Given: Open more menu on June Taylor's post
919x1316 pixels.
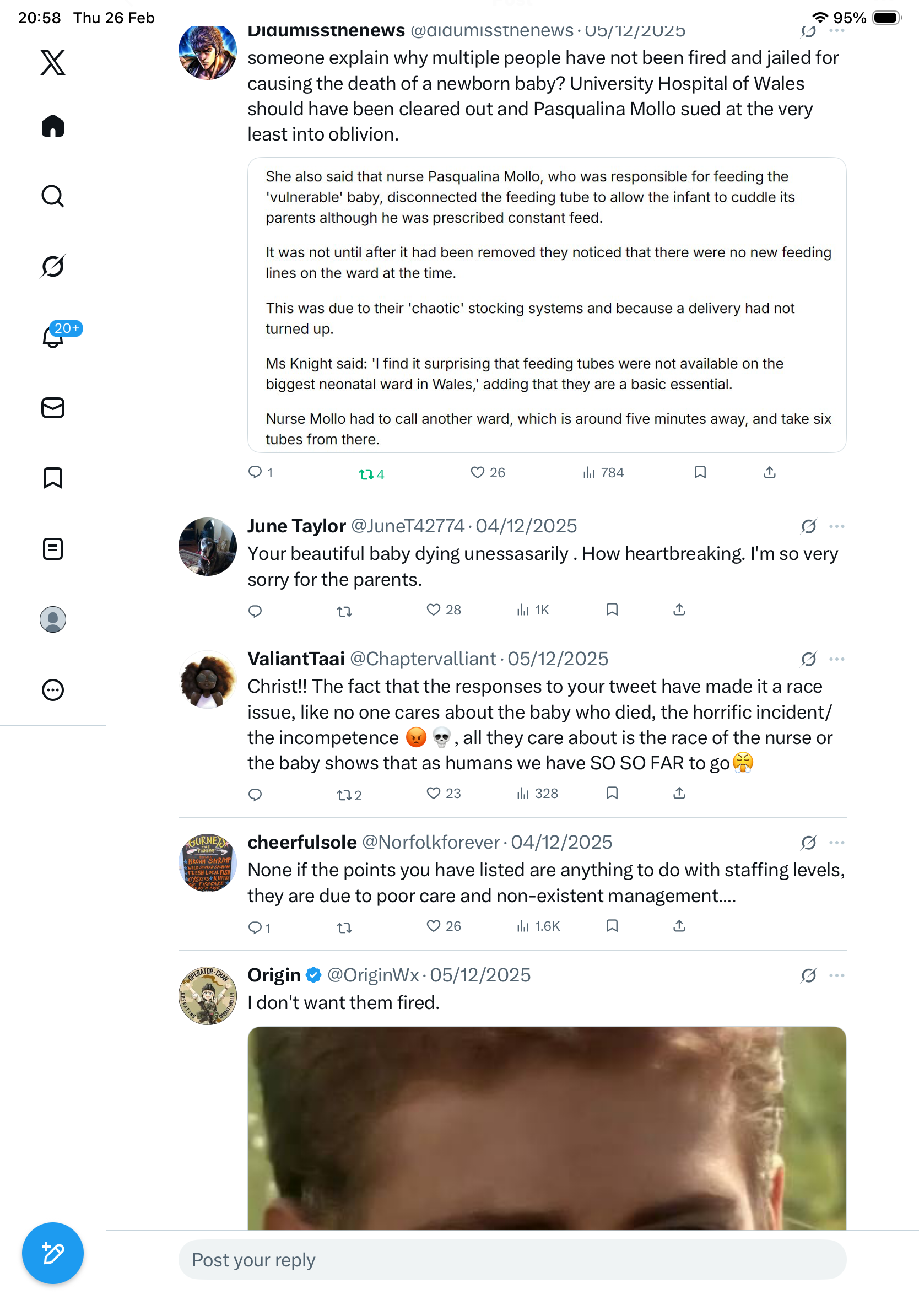Looking at the screenshot, I should [x=836, y=526].
